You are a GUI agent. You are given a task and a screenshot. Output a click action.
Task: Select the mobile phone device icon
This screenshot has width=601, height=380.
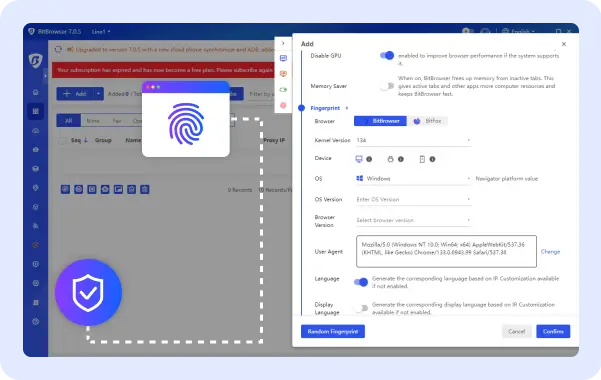[422, 159]
